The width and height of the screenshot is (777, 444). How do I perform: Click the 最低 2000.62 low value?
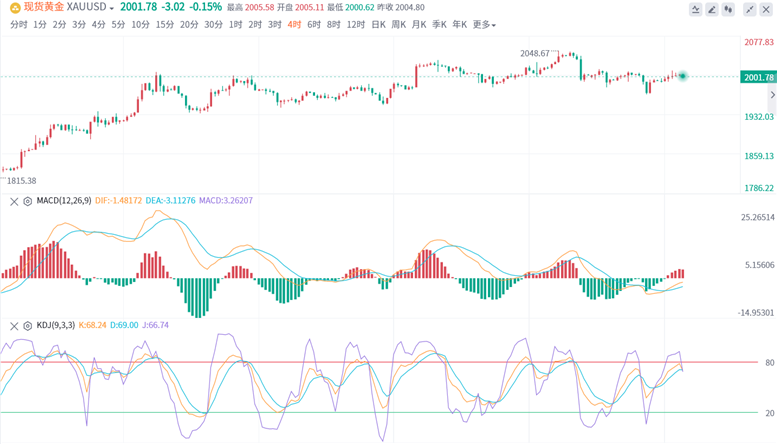click(351, 7)
